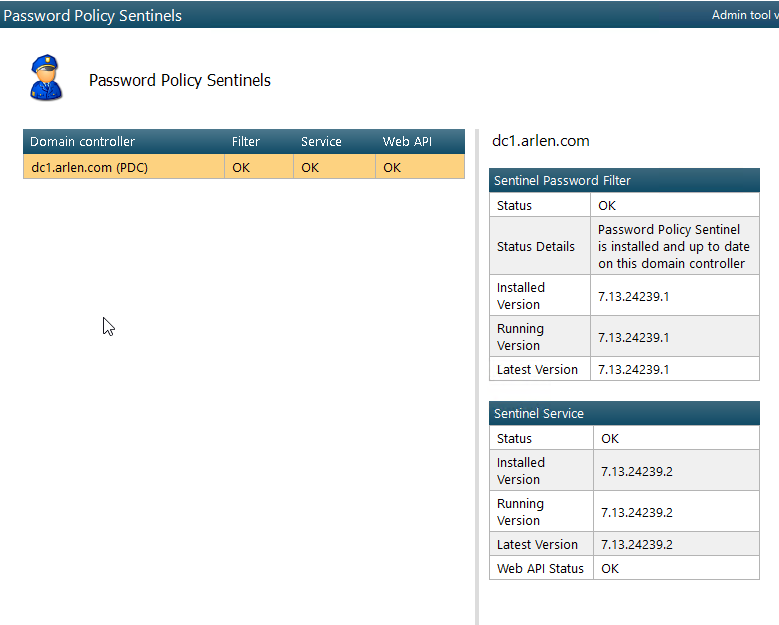Click the Web API Status OK value
The image size is (779, 625).
click(x=610, y=569)
